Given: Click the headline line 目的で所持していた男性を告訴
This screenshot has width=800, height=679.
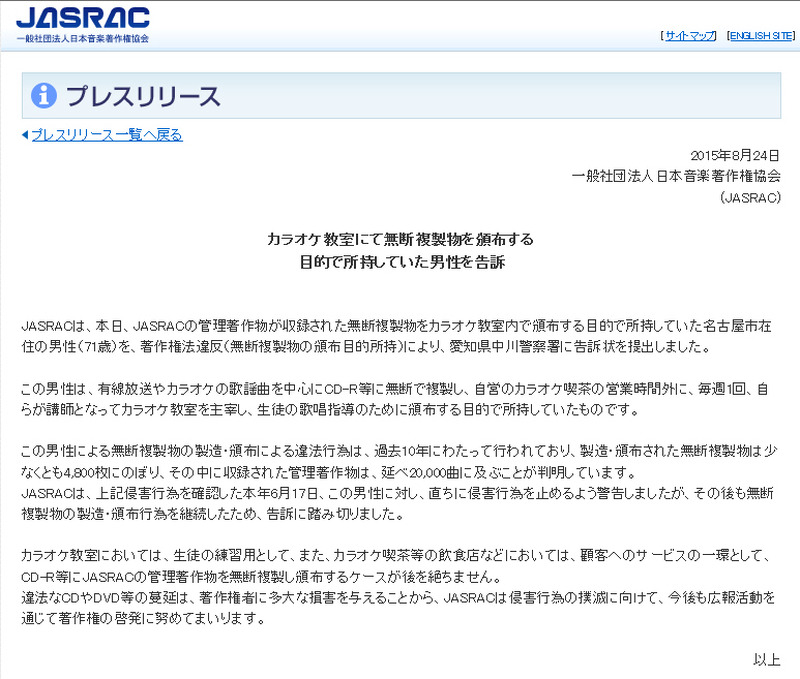Looking at the screenshot, I should [x=400, y=262].
